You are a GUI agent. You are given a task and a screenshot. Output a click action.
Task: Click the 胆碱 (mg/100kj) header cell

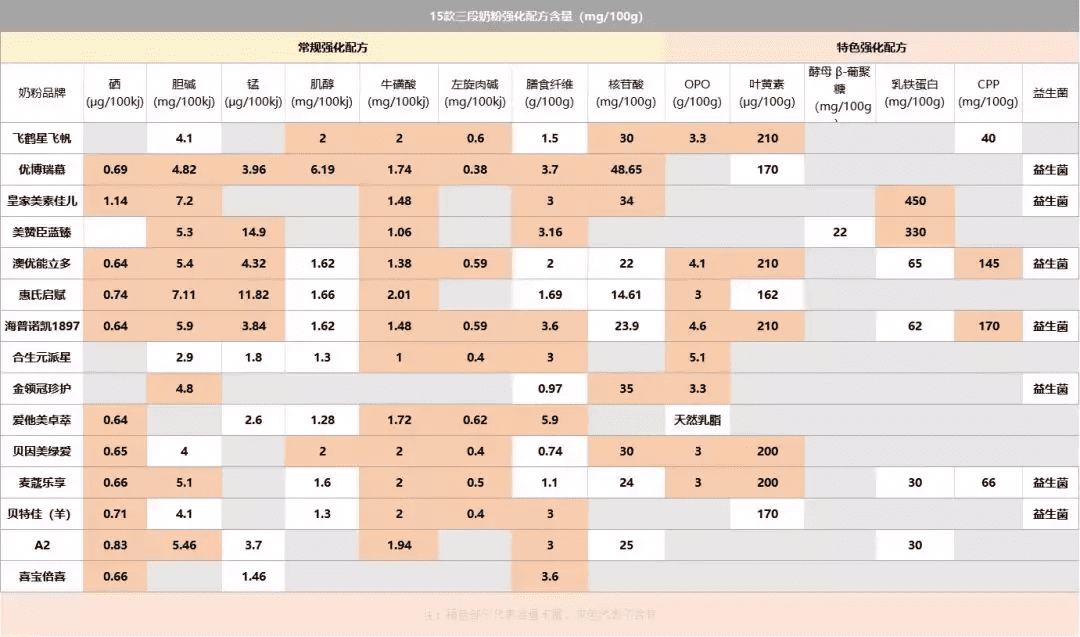(184, 93)
